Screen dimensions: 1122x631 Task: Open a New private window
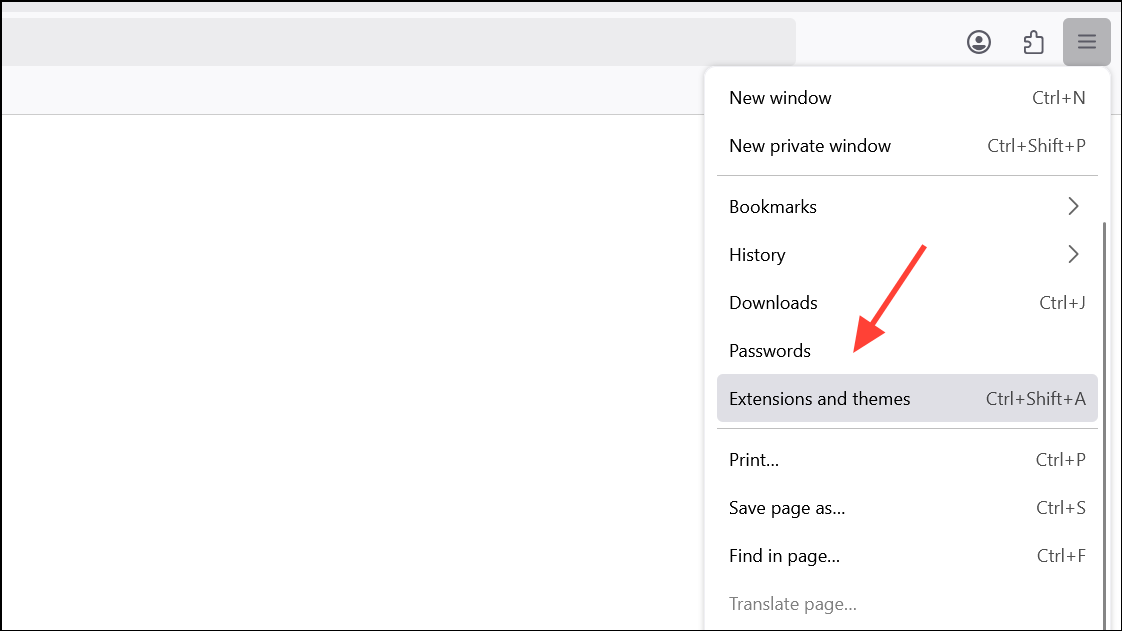pos(809,146)
